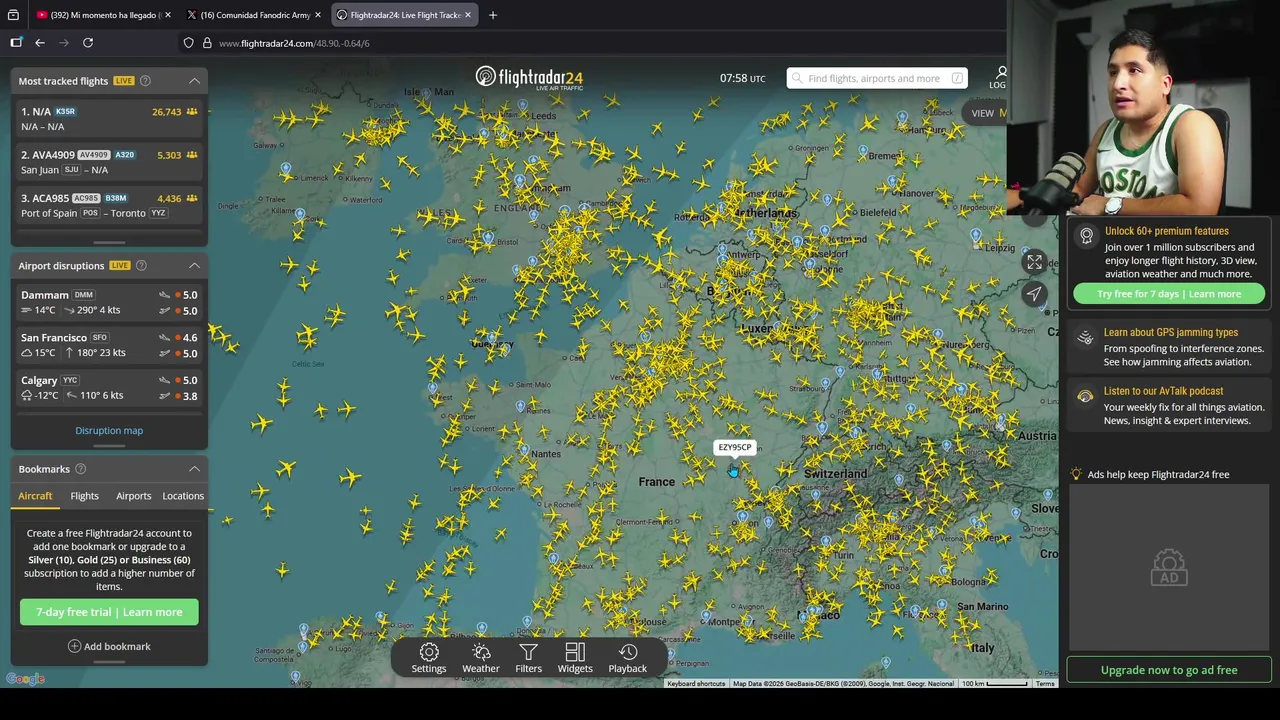Open a new browser tab
The height and width of the screenshot is (720, 1280).
coord(492,15)
